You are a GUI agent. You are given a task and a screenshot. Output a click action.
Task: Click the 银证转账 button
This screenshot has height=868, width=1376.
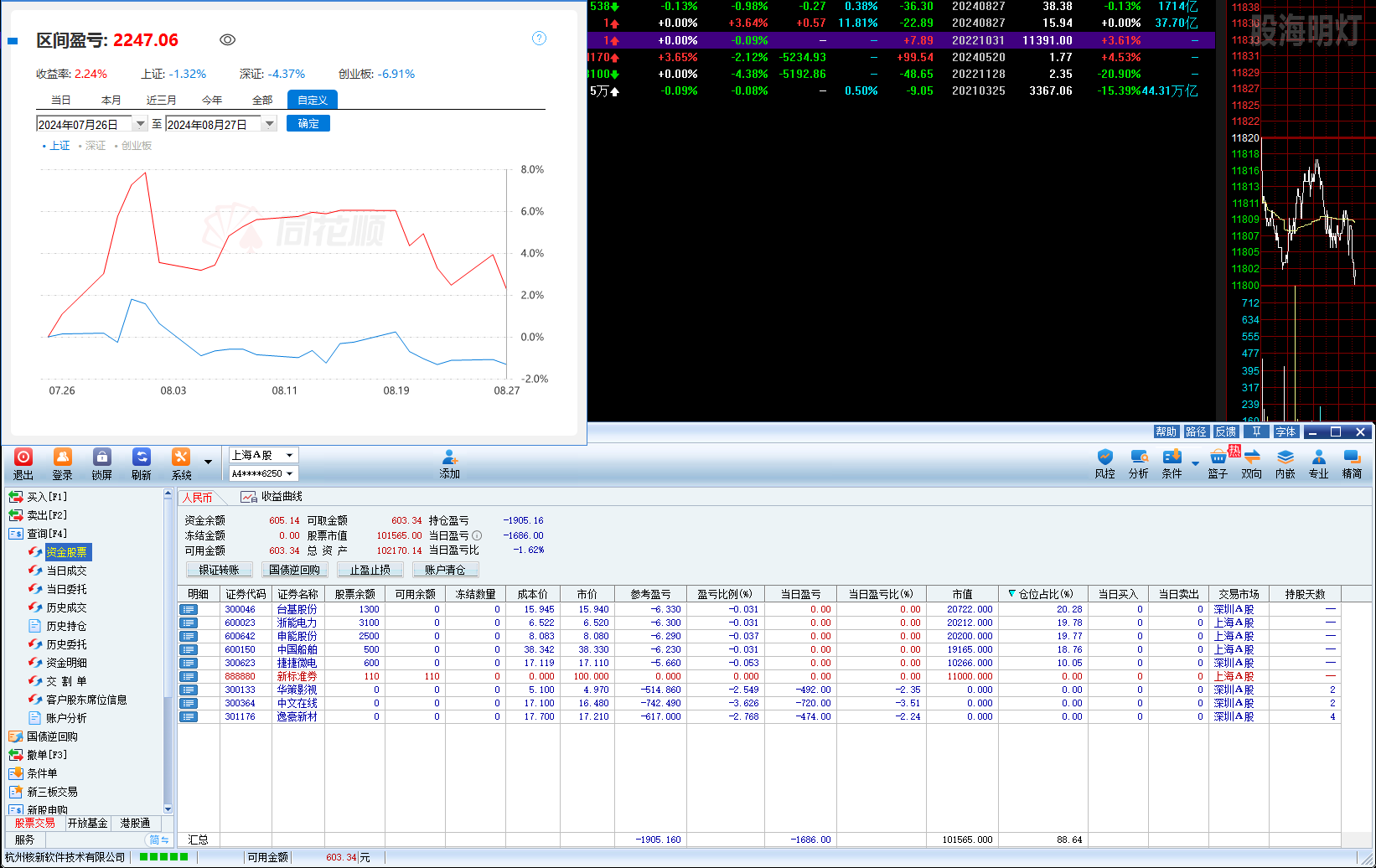(220, 570)
